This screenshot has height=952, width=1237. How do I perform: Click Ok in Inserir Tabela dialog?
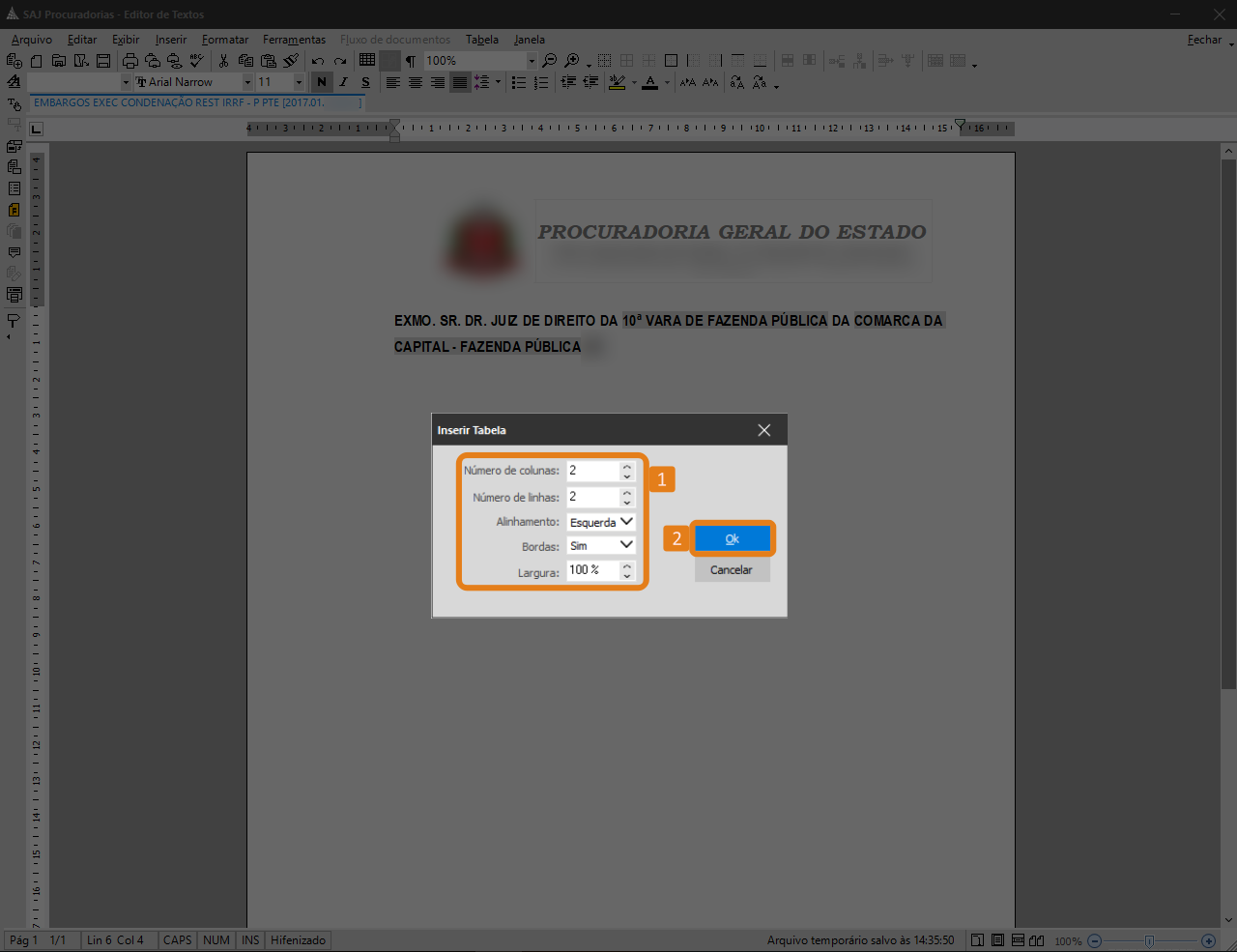(733, 539)
